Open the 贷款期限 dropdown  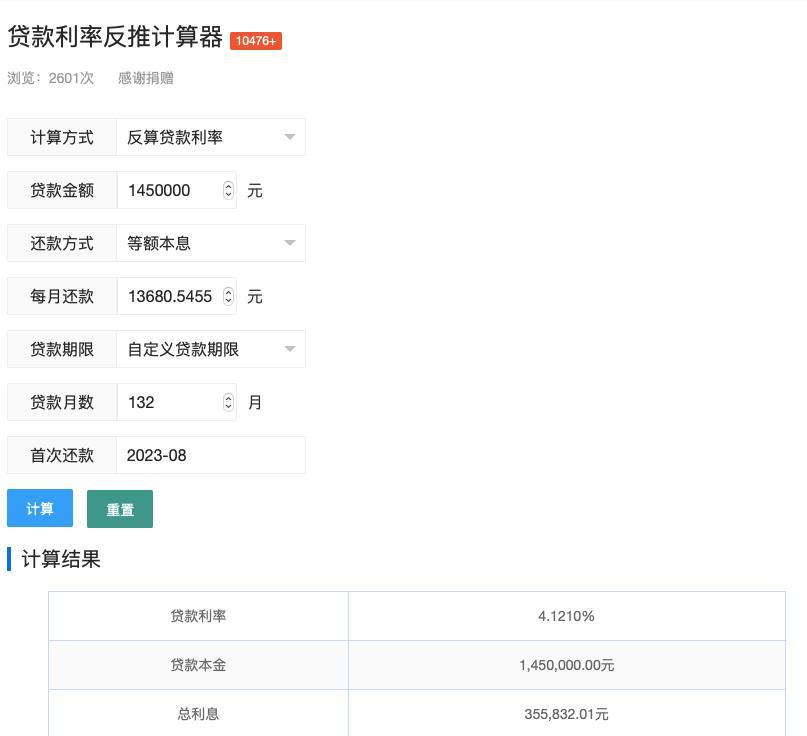[x=211, y=349]
